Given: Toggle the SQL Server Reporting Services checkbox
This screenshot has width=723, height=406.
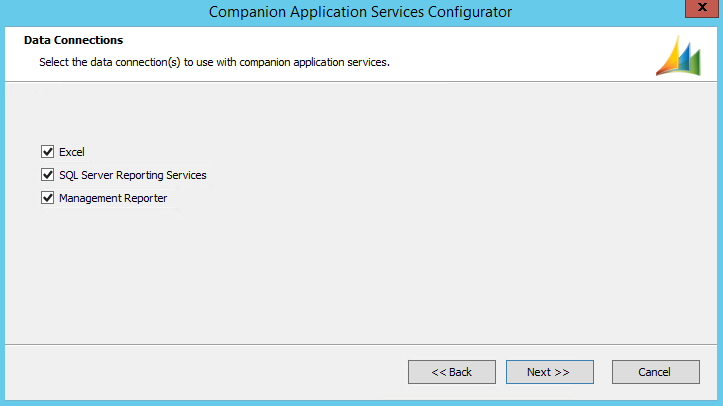Looking at the screenshot, I should [x=47, y=175].
